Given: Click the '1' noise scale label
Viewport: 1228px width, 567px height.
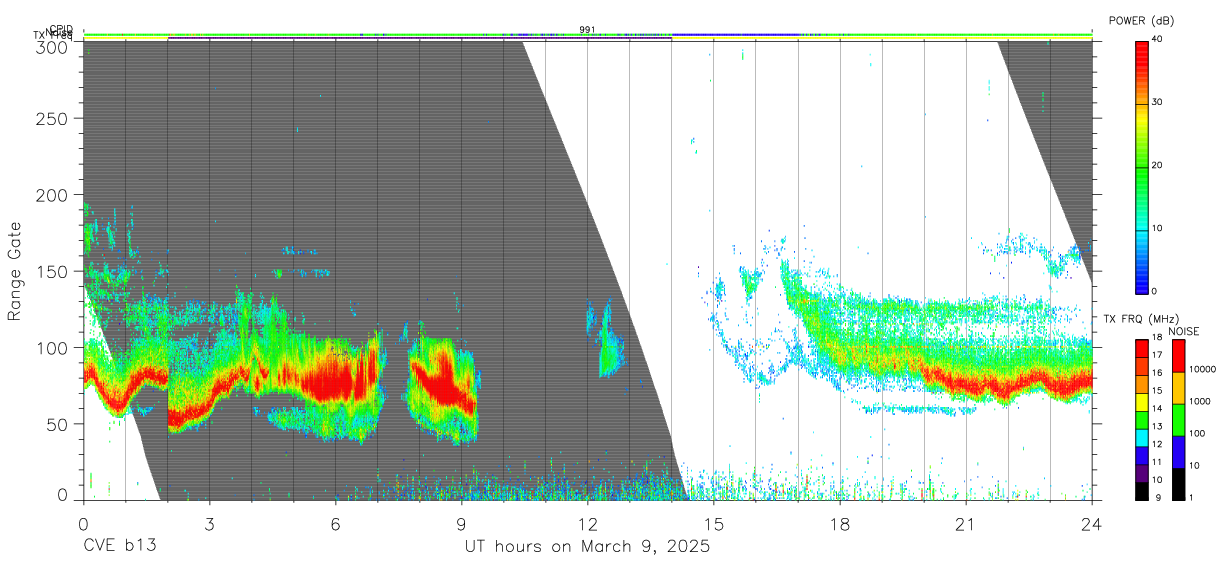Looking at the screenshot, I should click(1191, 498).
